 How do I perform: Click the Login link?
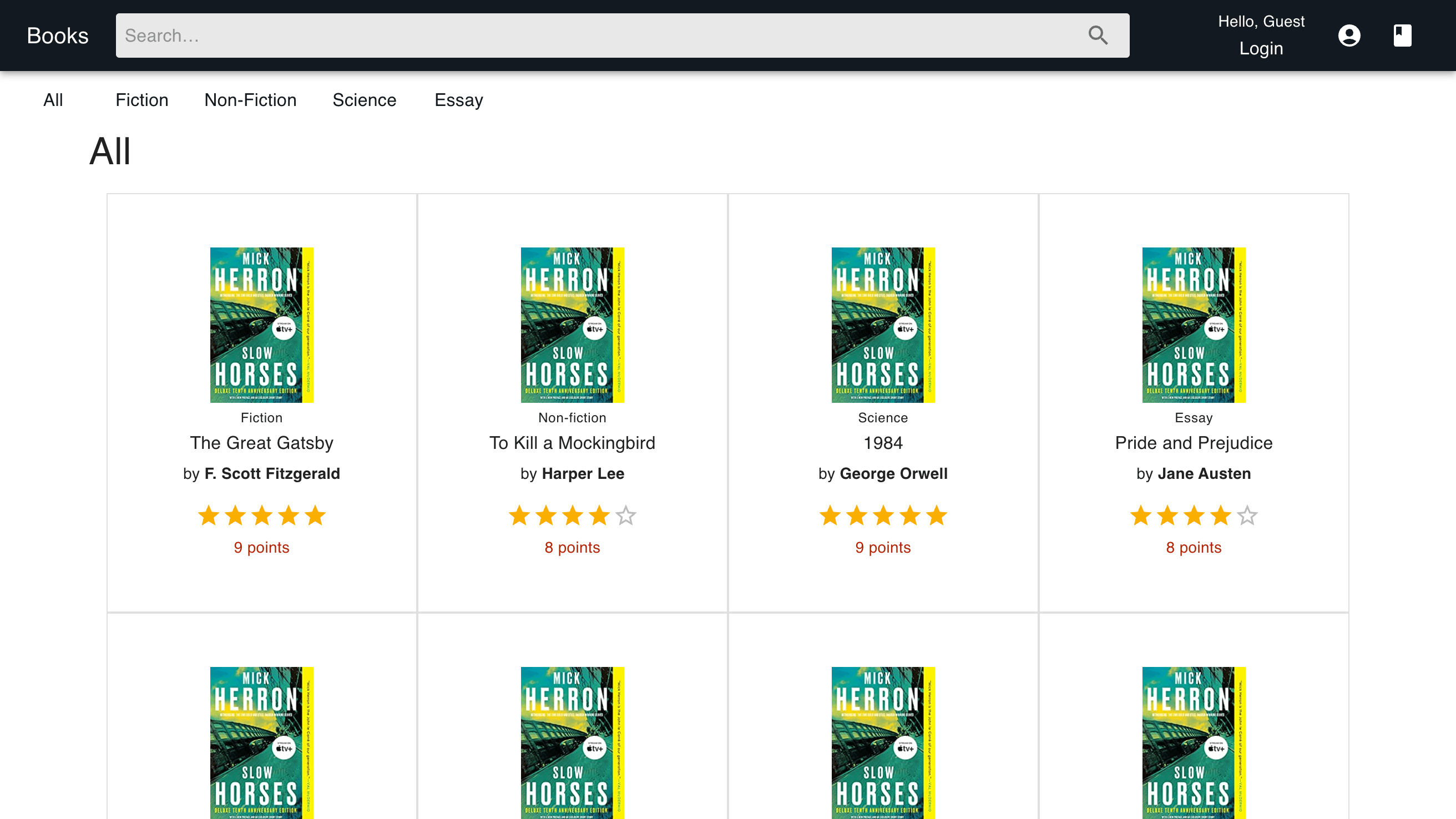[1262, 49]
